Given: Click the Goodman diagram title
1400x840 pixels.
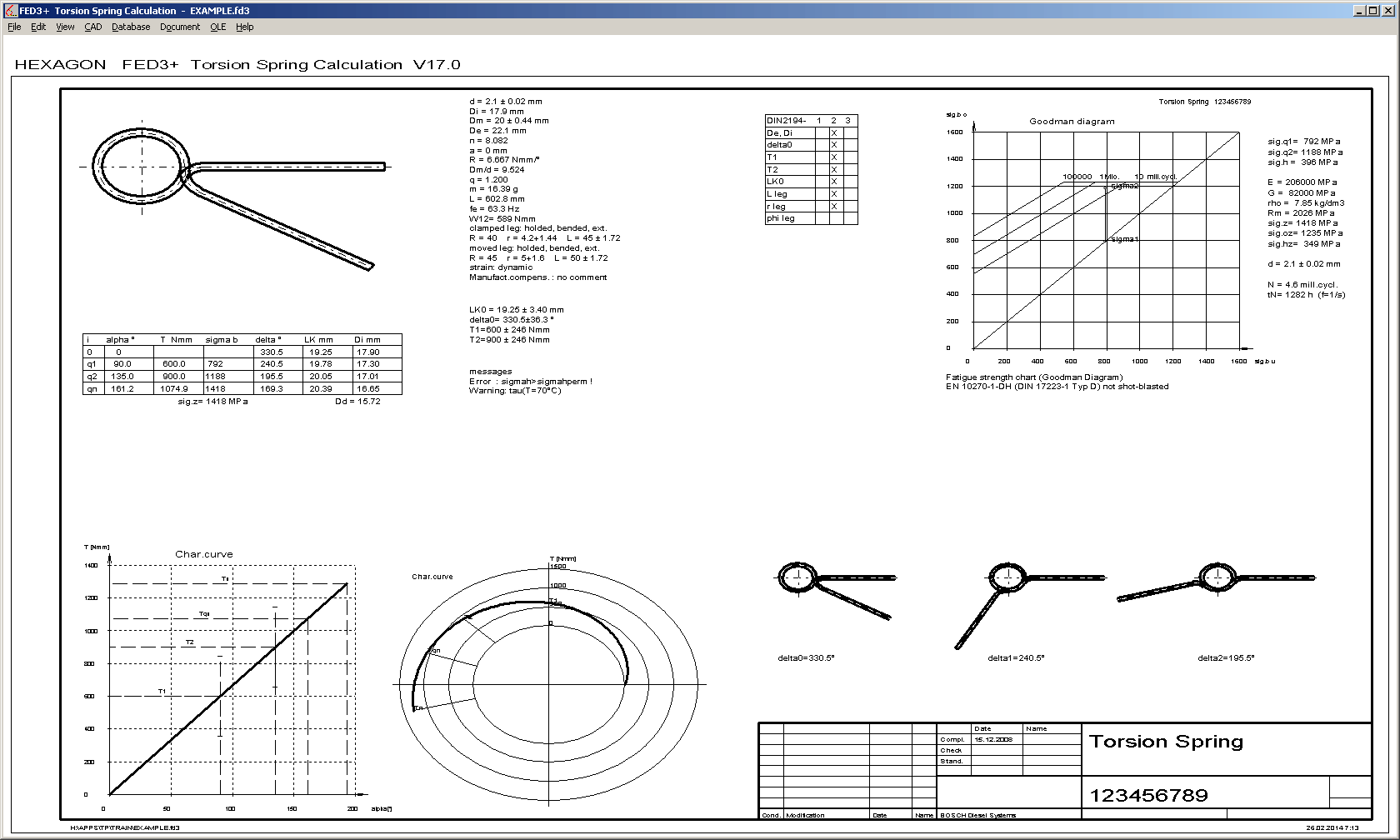Looking at the screenshot, I should 1072,122.
